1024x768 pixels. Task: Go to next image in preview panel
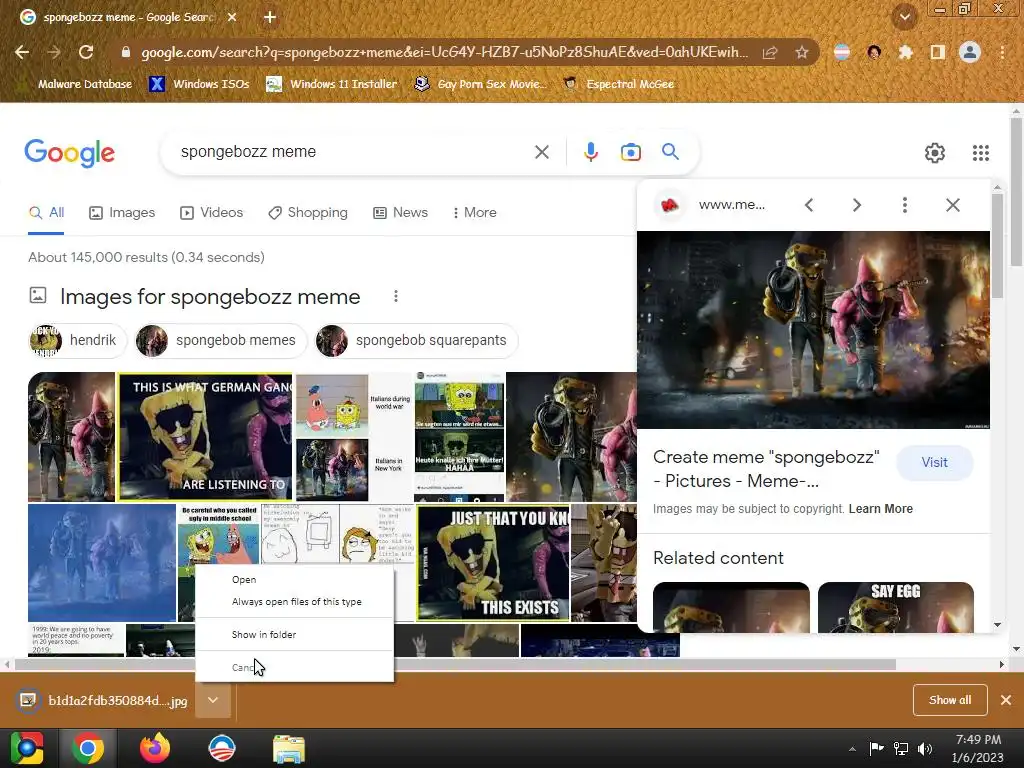pyautogui.click(x=857, y=205)
